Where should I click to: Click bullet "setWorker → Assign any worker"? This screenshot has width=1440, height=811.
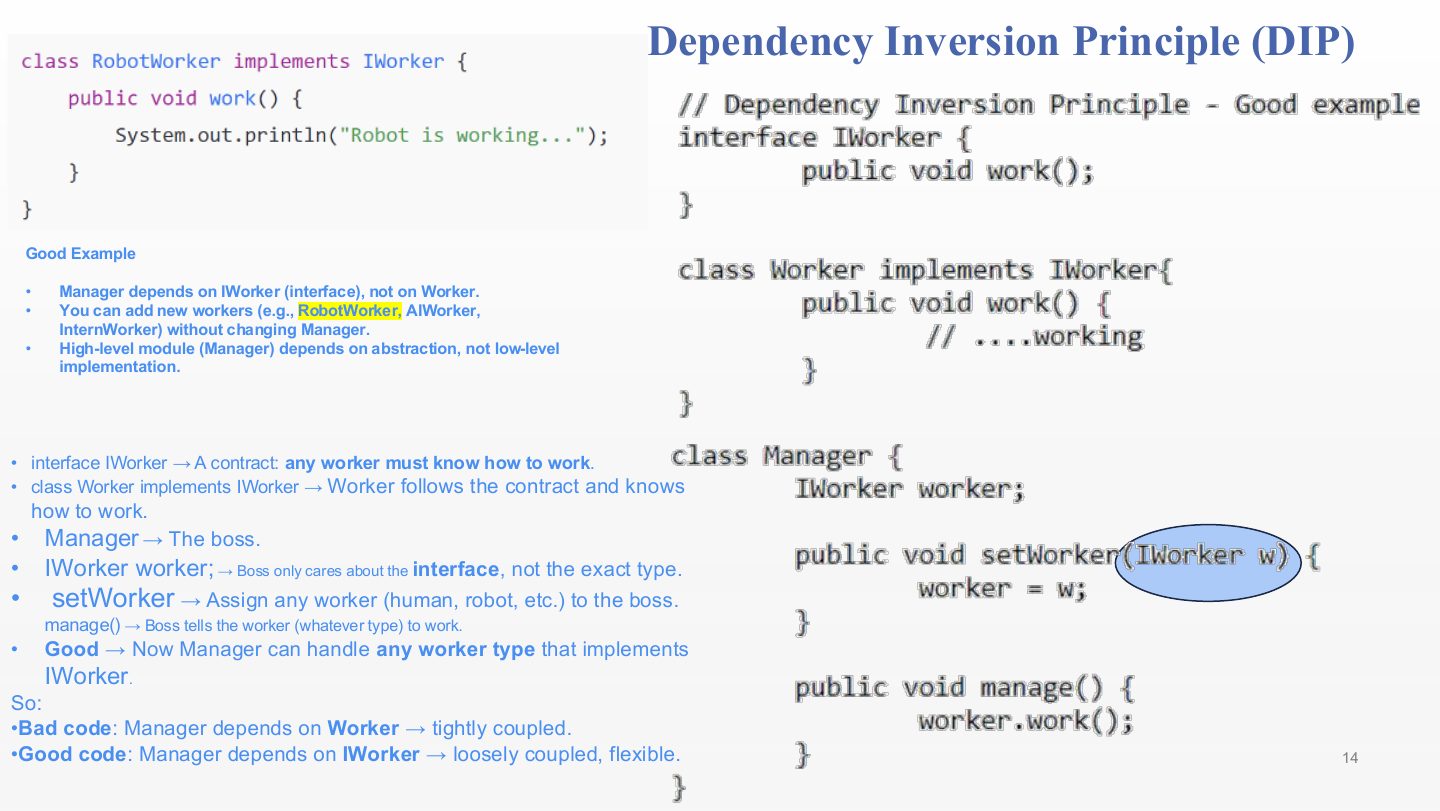click(x=365, y=600)
